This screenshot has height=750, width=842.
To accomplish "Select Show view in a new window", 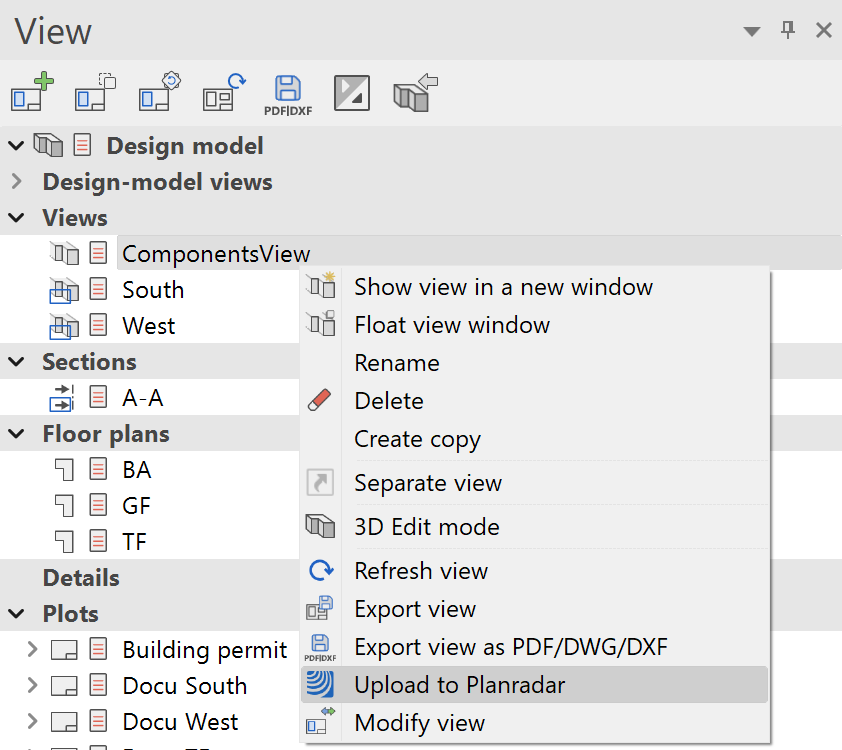I will (x=503, y=287).
